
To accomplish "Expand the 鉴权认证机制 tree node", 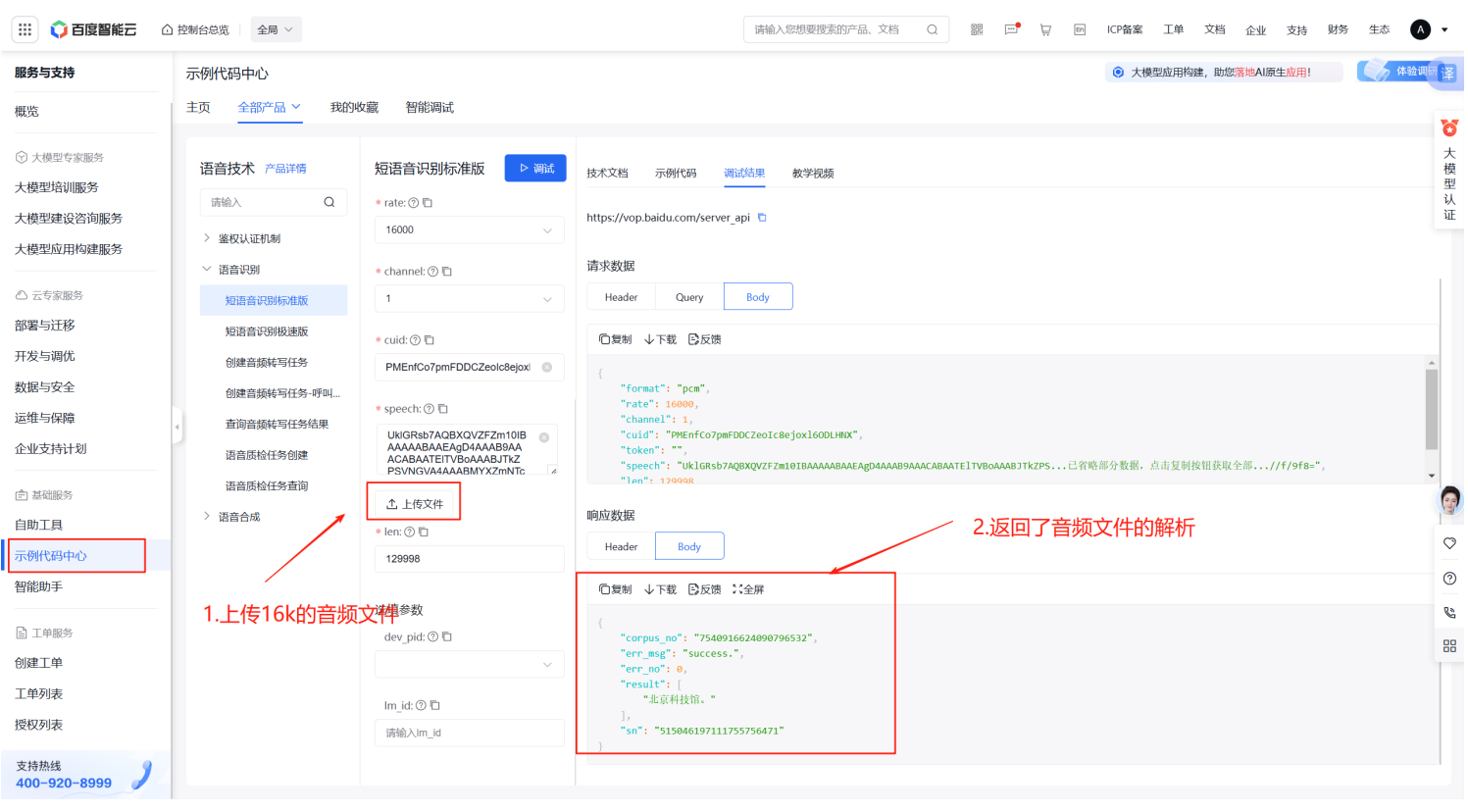I will (207, 238).
